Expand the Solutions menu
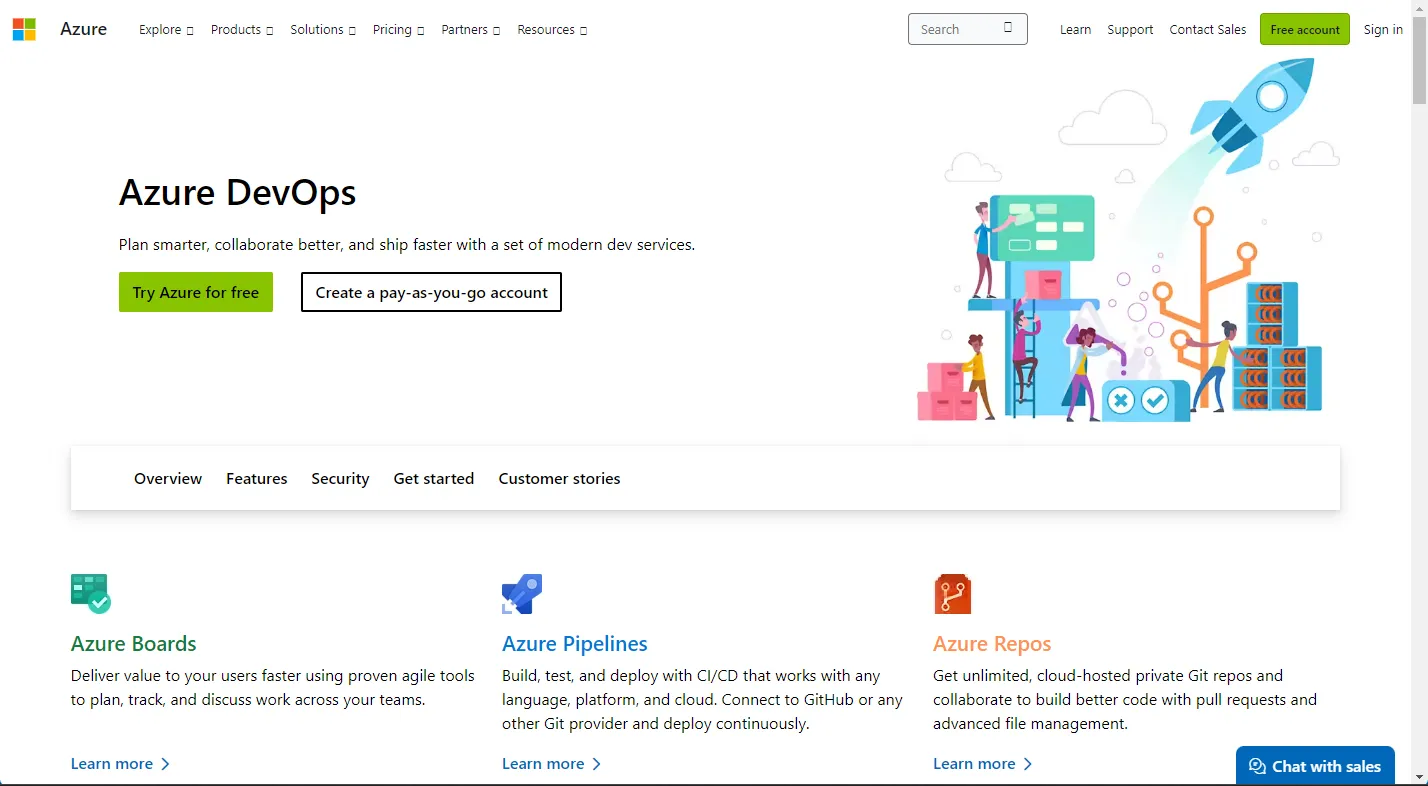 (x=322, y=30)
